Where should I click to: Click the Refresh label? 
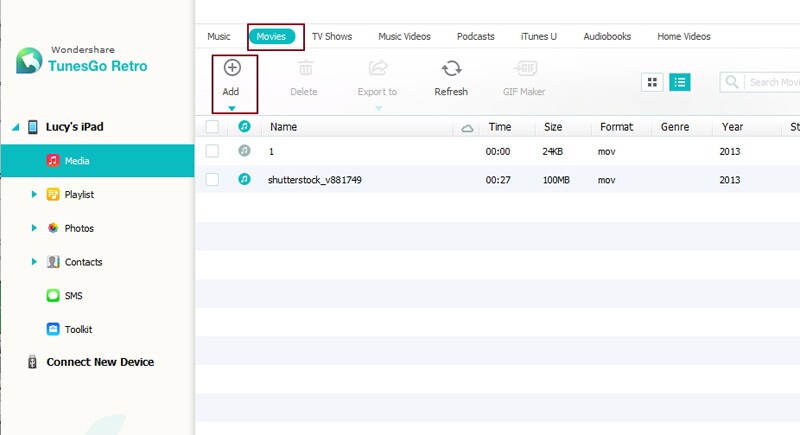pyautogui.click(x=451, y=92)
